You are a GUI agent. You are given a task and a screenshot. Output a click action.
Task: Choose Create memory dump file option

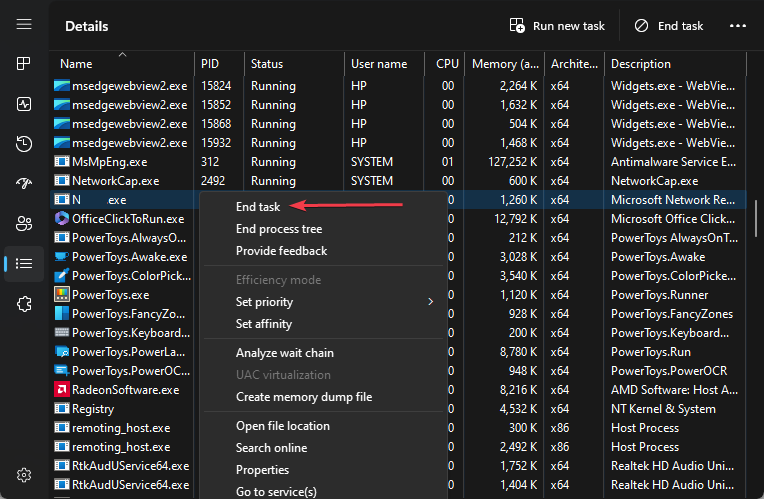[x=304, y=397]
